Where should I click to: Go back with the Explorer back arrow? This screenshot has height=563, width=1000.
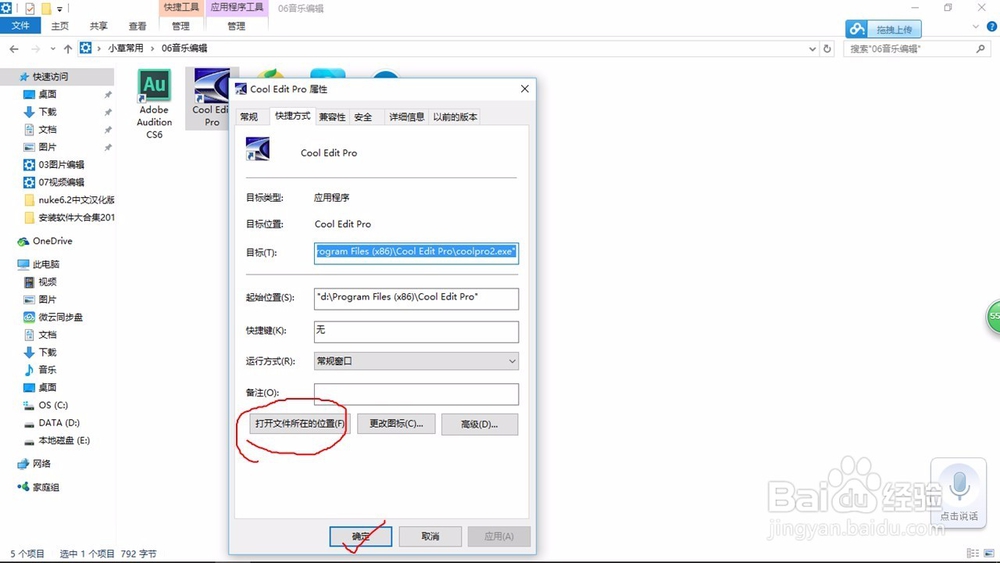pyautogui.click(x=14, y=48)
